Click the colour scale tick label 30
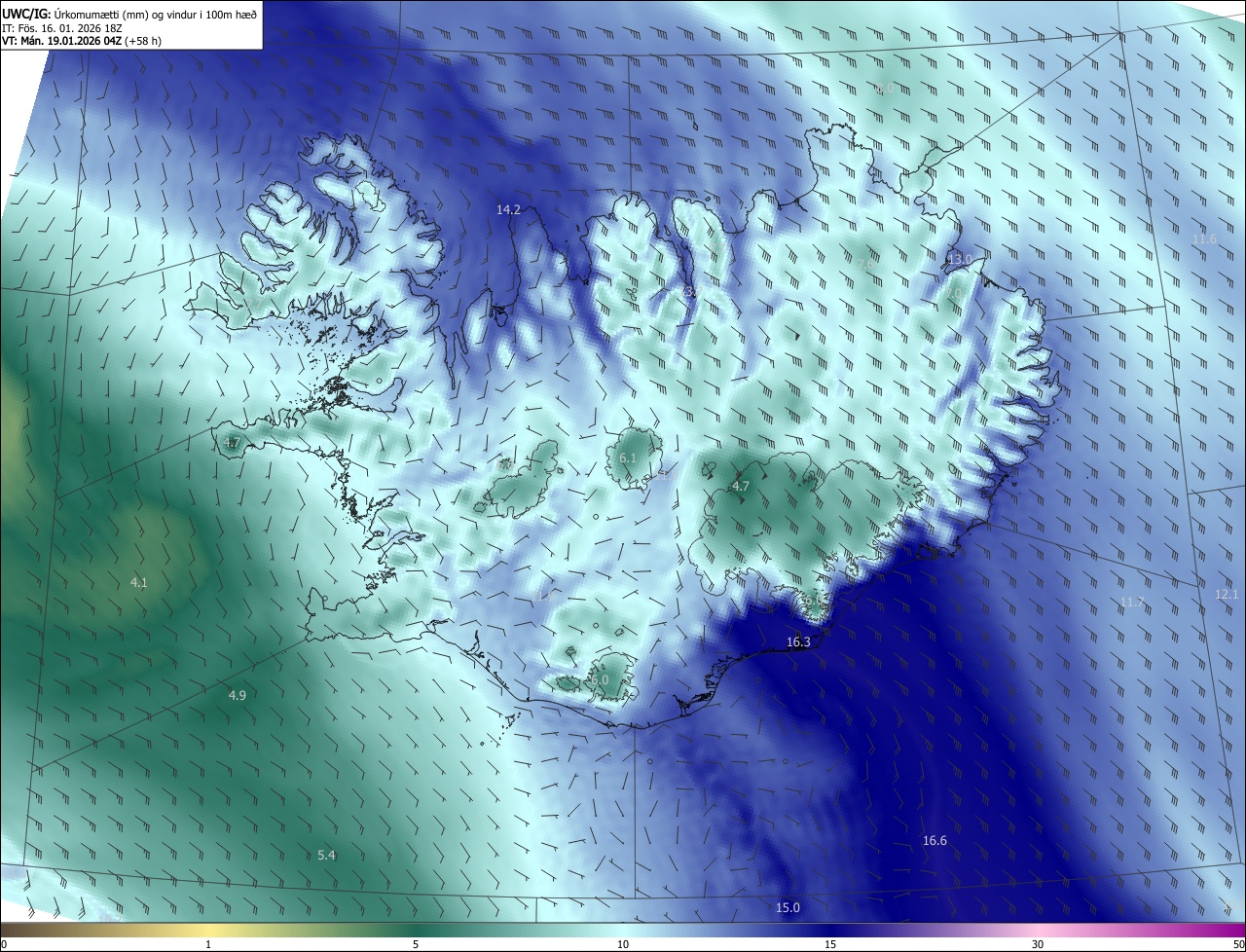 tap(1038, 944)
